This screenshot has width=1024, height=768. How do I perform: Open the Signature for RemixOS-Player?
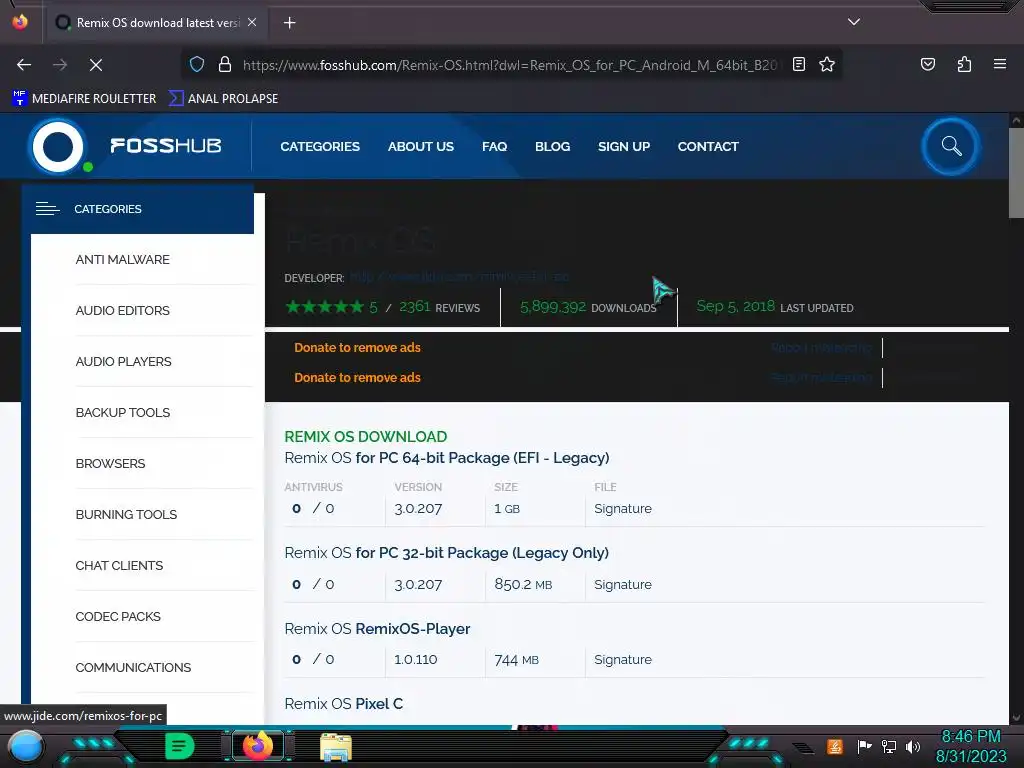(622, 660)
